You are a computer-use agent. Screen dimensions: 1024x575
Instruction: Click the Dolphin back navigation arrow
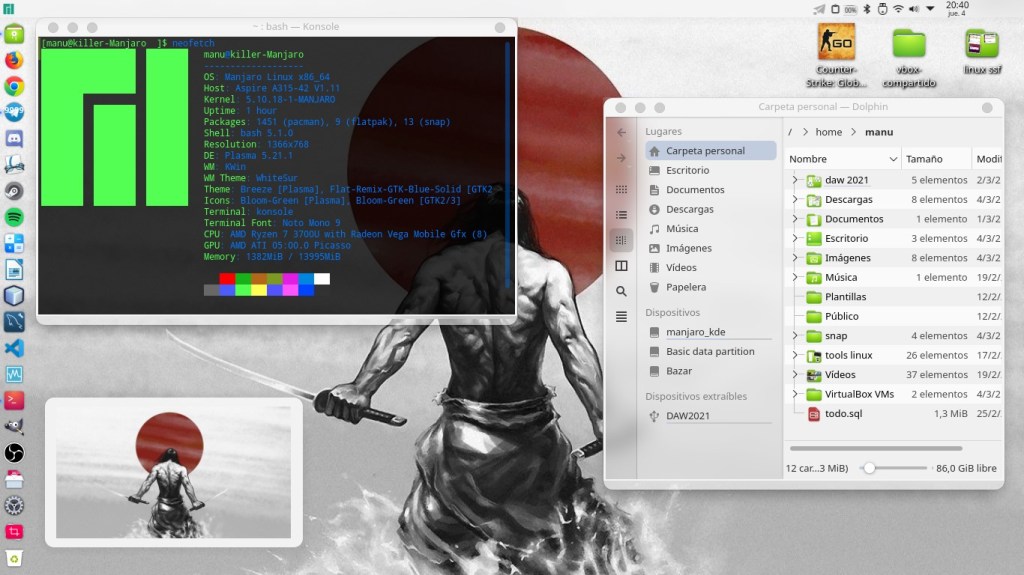(621, 132)
